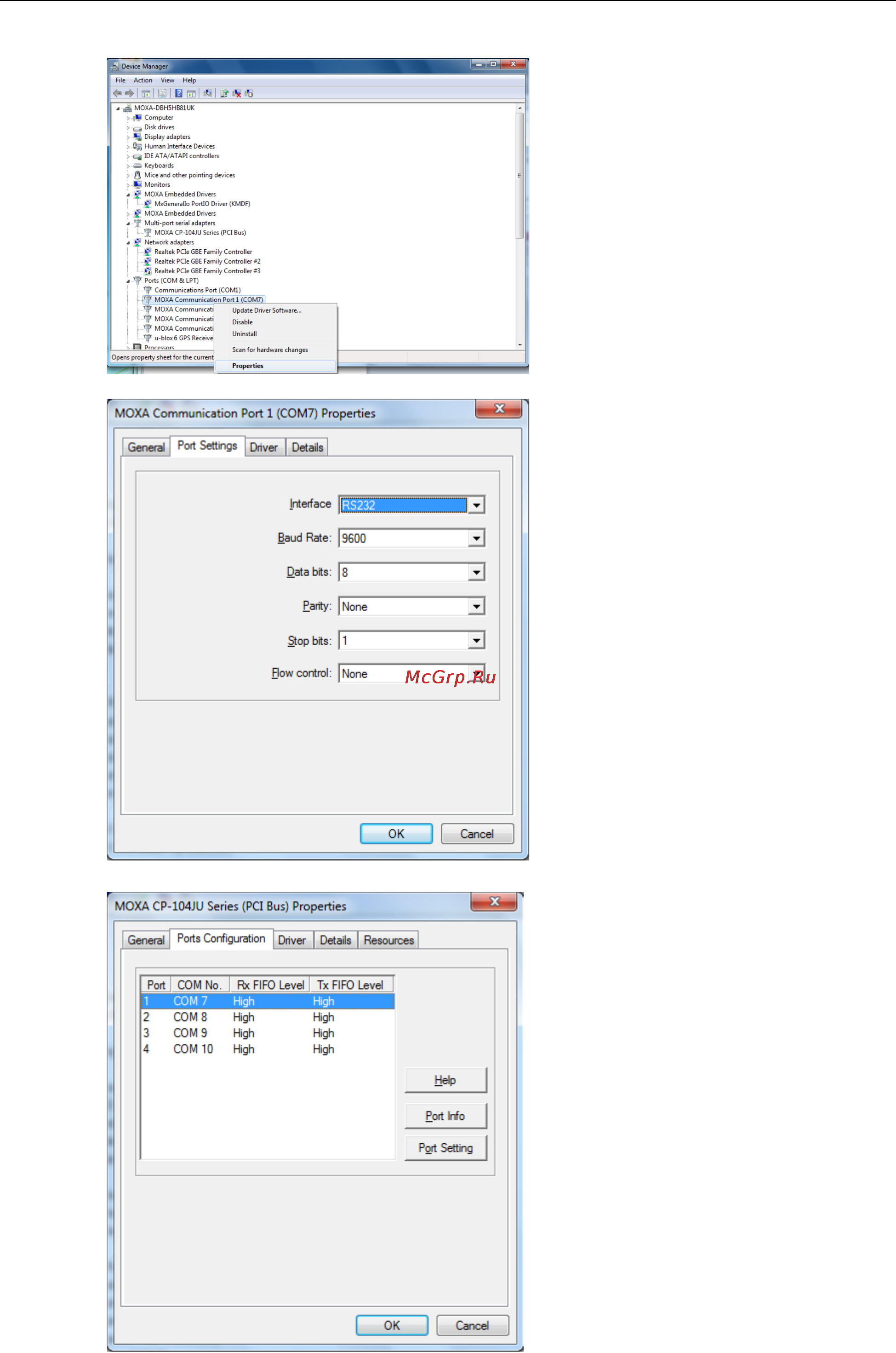Click the IDE ATA/ATAPI controllers icon
The image size is (896, 1353).
click(x=137, y=156)
